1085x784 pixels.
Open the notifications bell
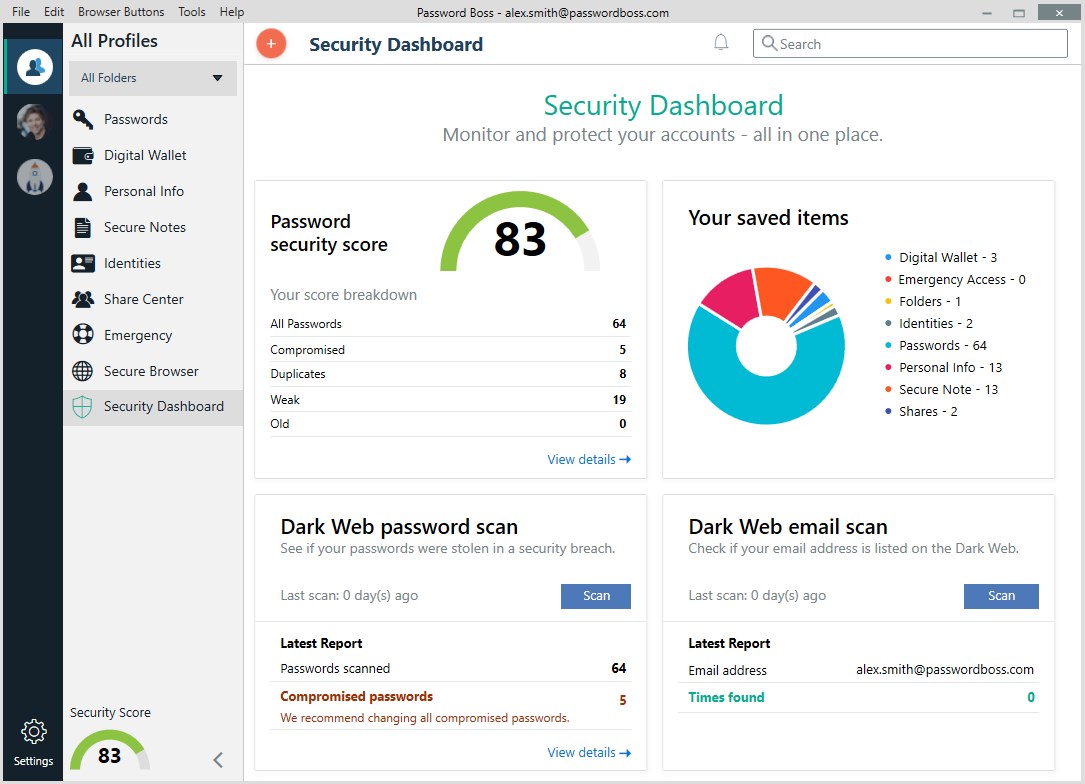click(721, 43)
